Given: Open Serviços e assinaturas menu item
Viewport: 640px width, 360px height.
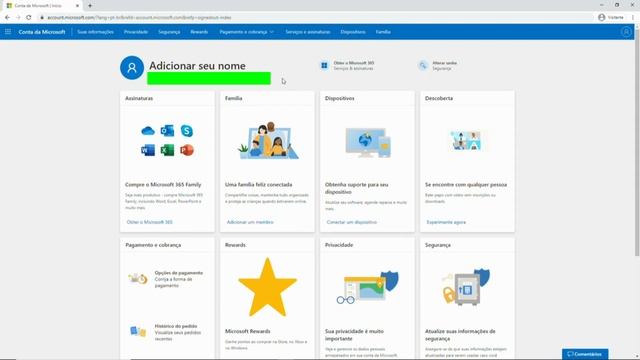Looking at the screenshot, I should click(x=308, y=32).
